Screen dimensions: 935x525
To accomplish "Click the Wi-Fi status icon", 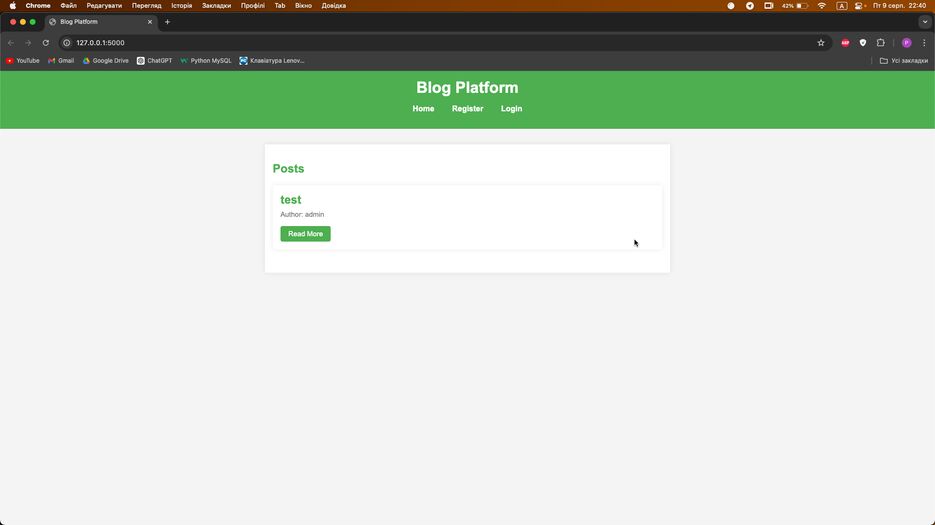I will 822,5.
